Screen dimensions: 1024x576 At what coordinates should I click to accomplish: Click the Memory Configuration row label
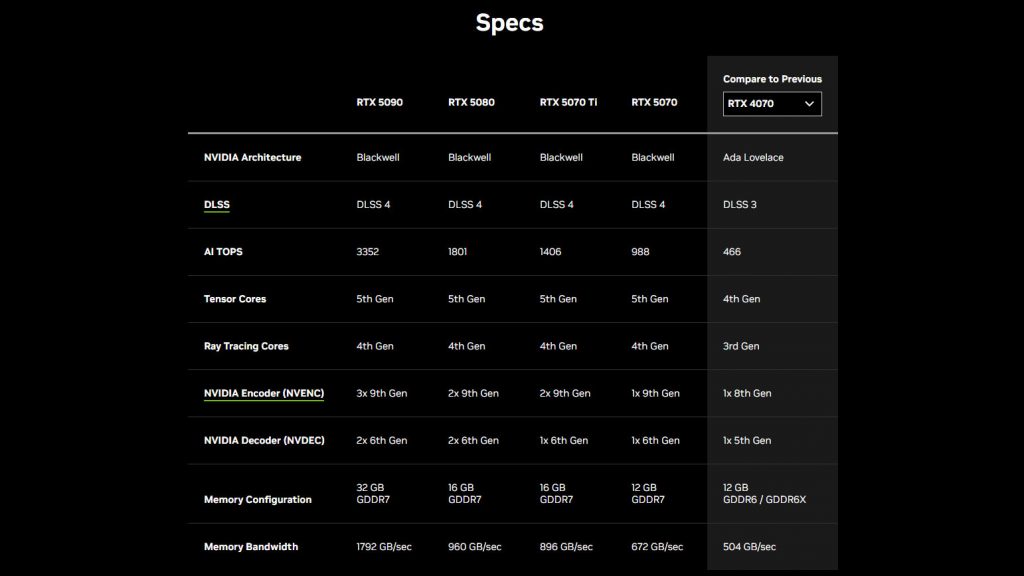pos(257,500)
